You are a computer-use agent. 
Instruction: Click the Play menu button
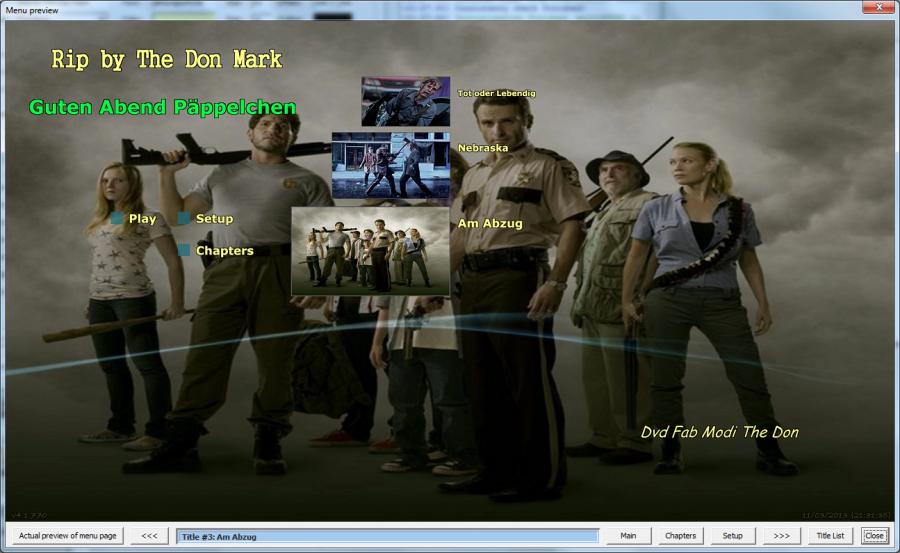tap(142, 219)
